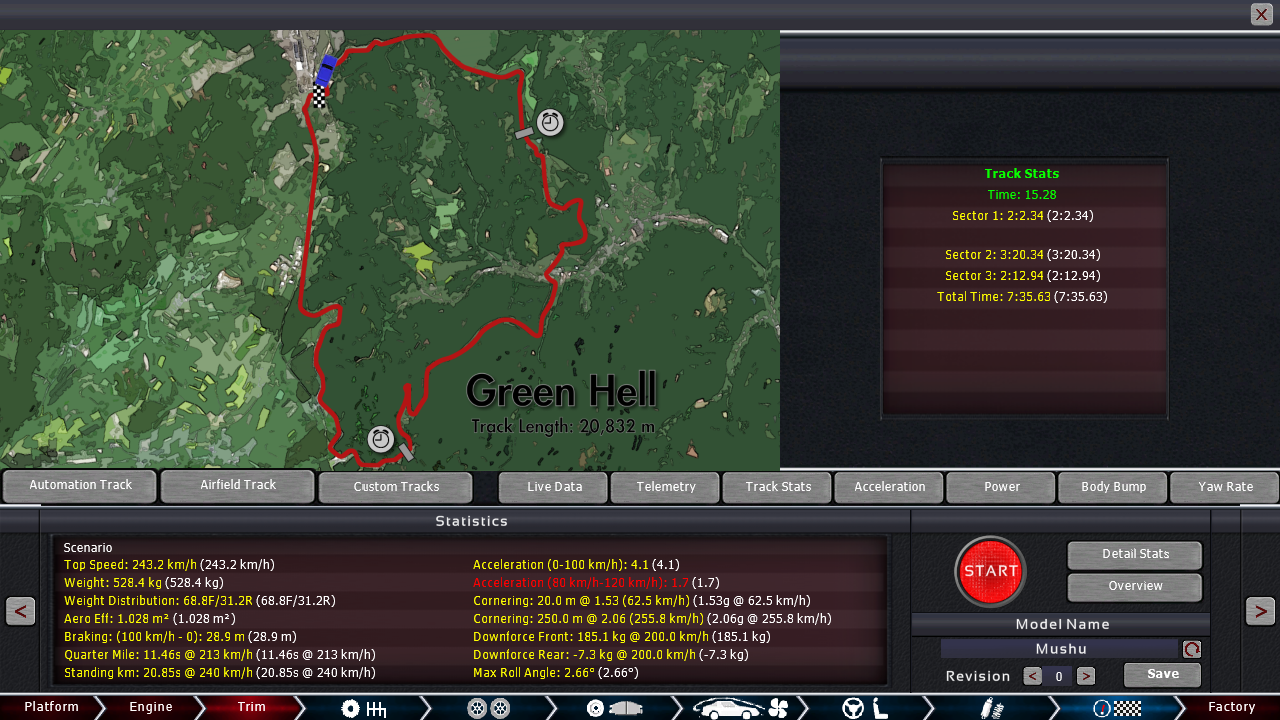Go to previous page with left arrow button

[20, 610]
